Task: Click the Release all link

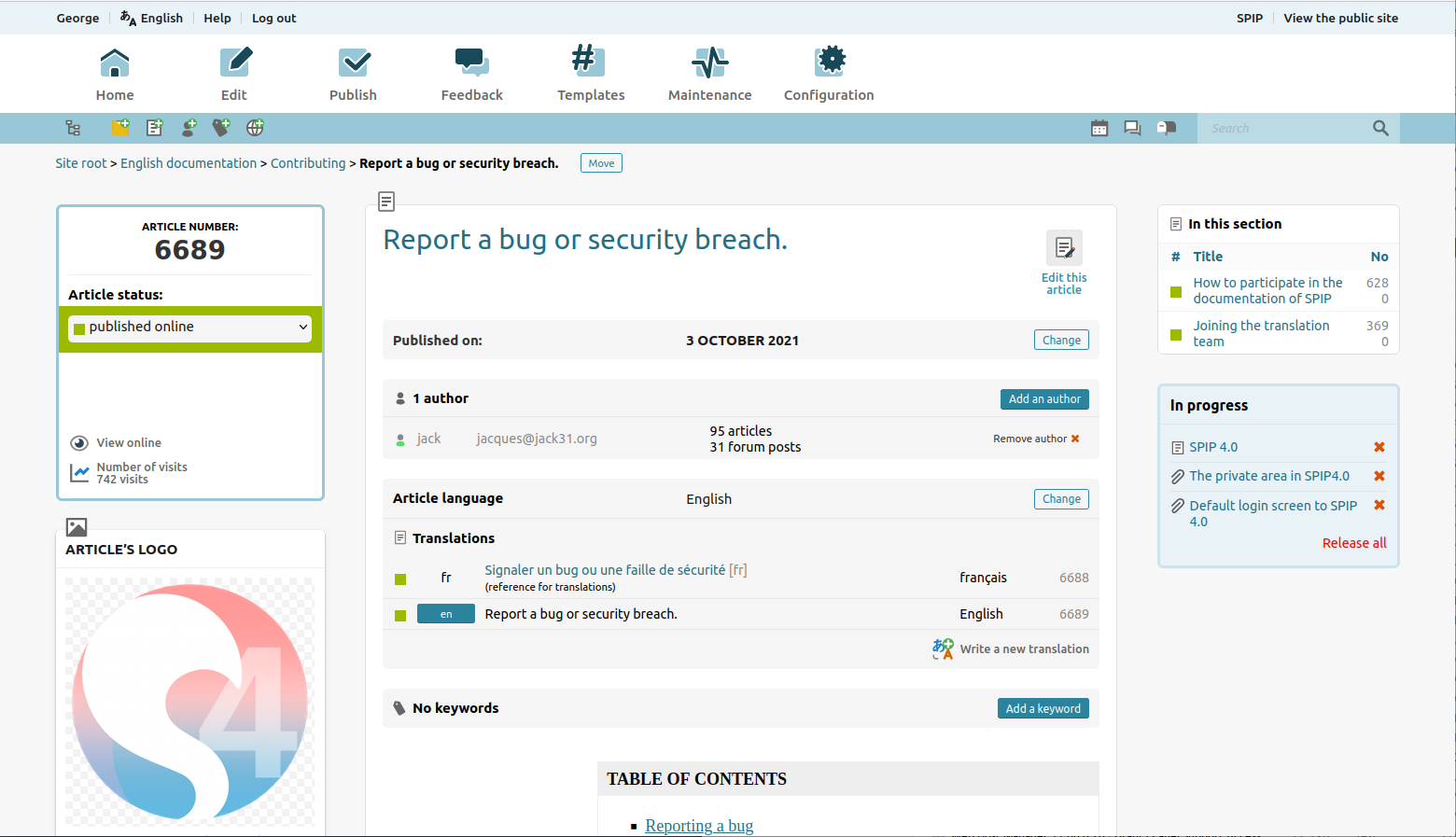Action: 1353,543
